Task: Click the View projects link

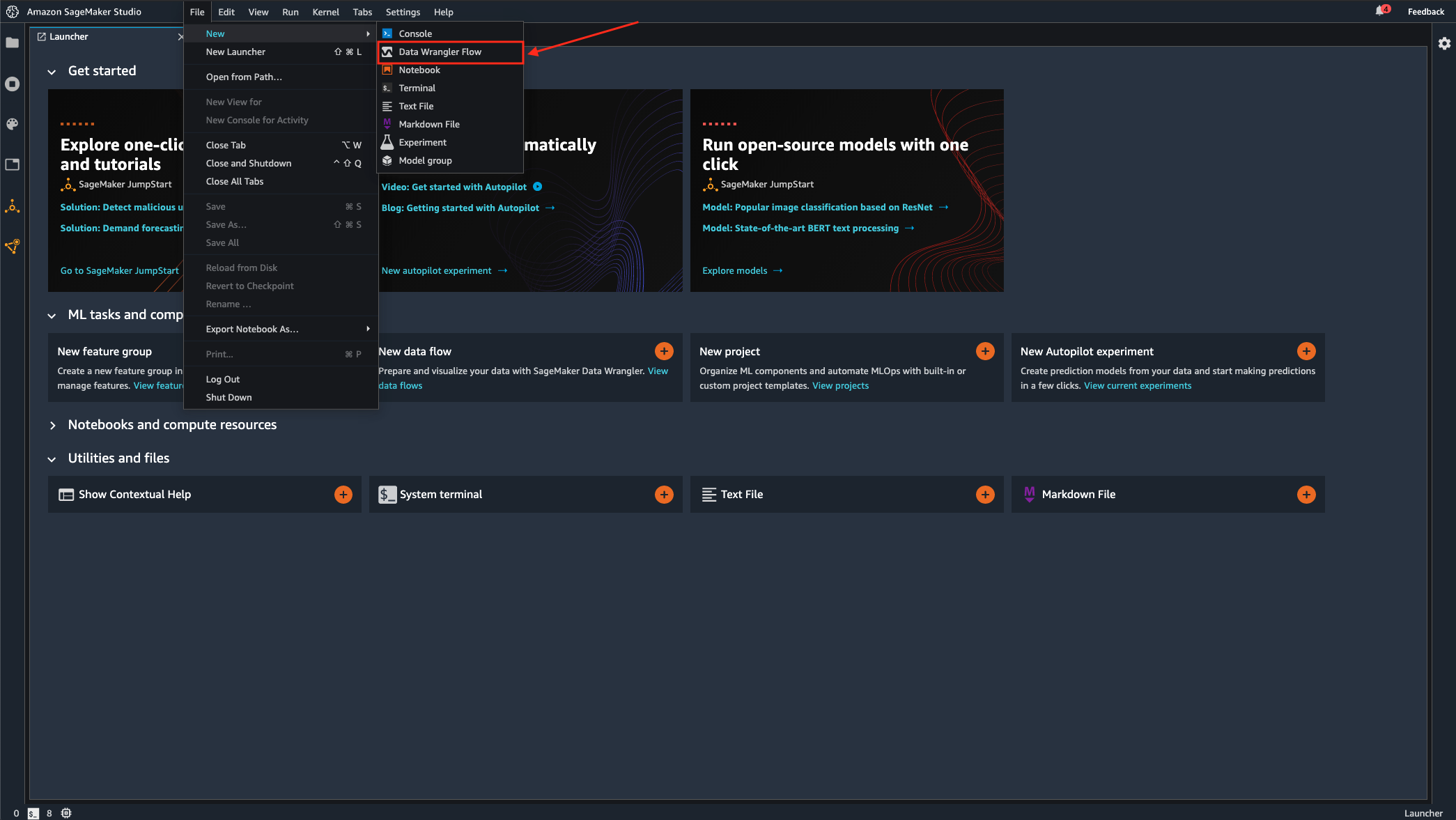Action: pos(840,386)
